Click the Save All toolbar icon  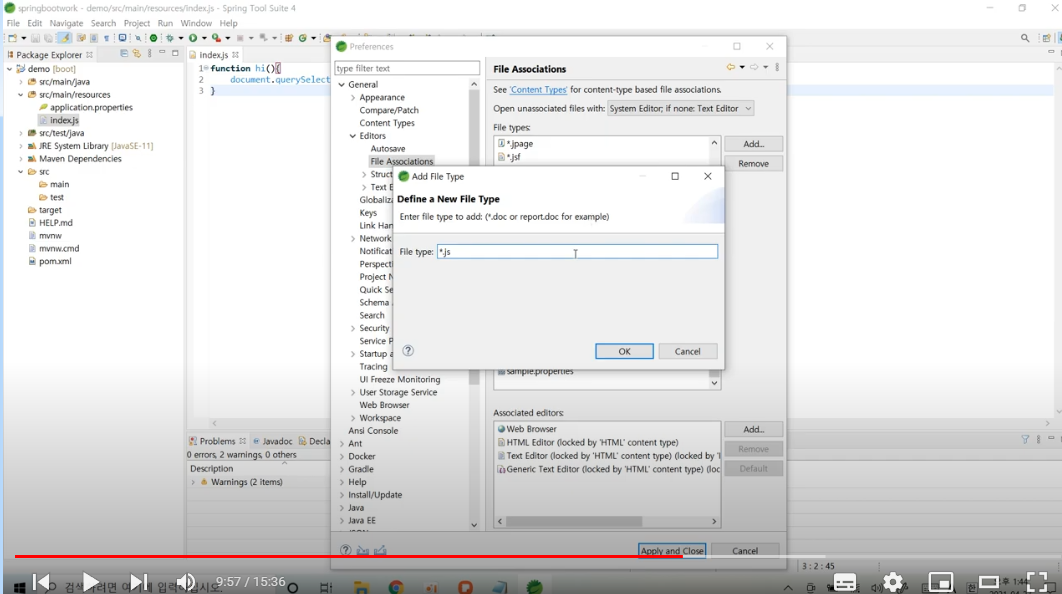click(48, 39)
